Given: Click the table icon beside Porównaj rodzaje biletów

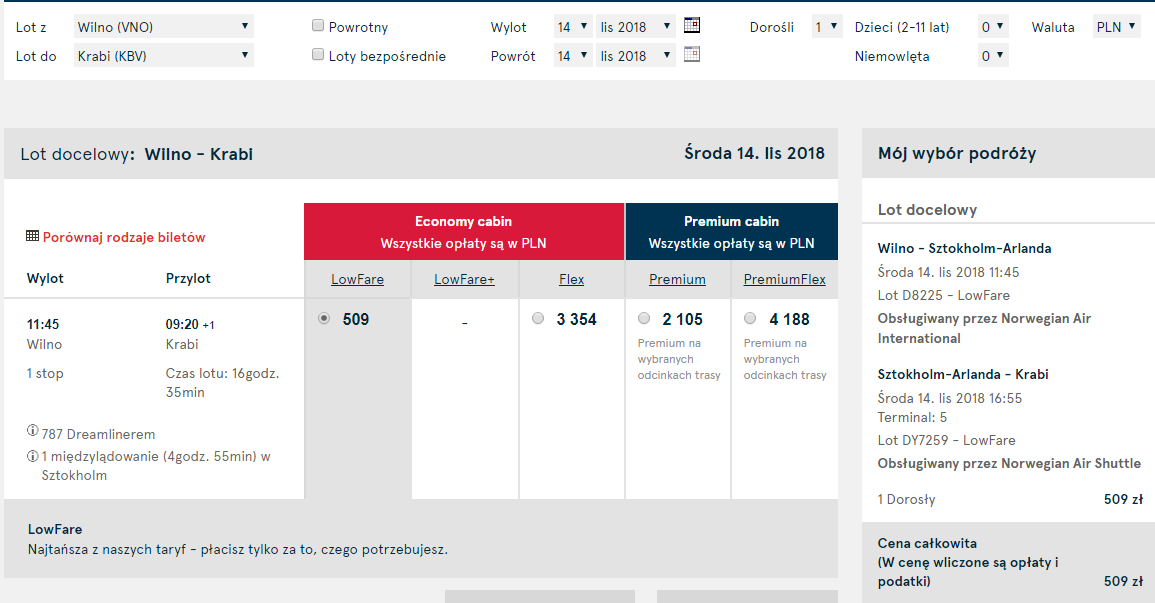Looking at the screenshot, I should [32, 236].
